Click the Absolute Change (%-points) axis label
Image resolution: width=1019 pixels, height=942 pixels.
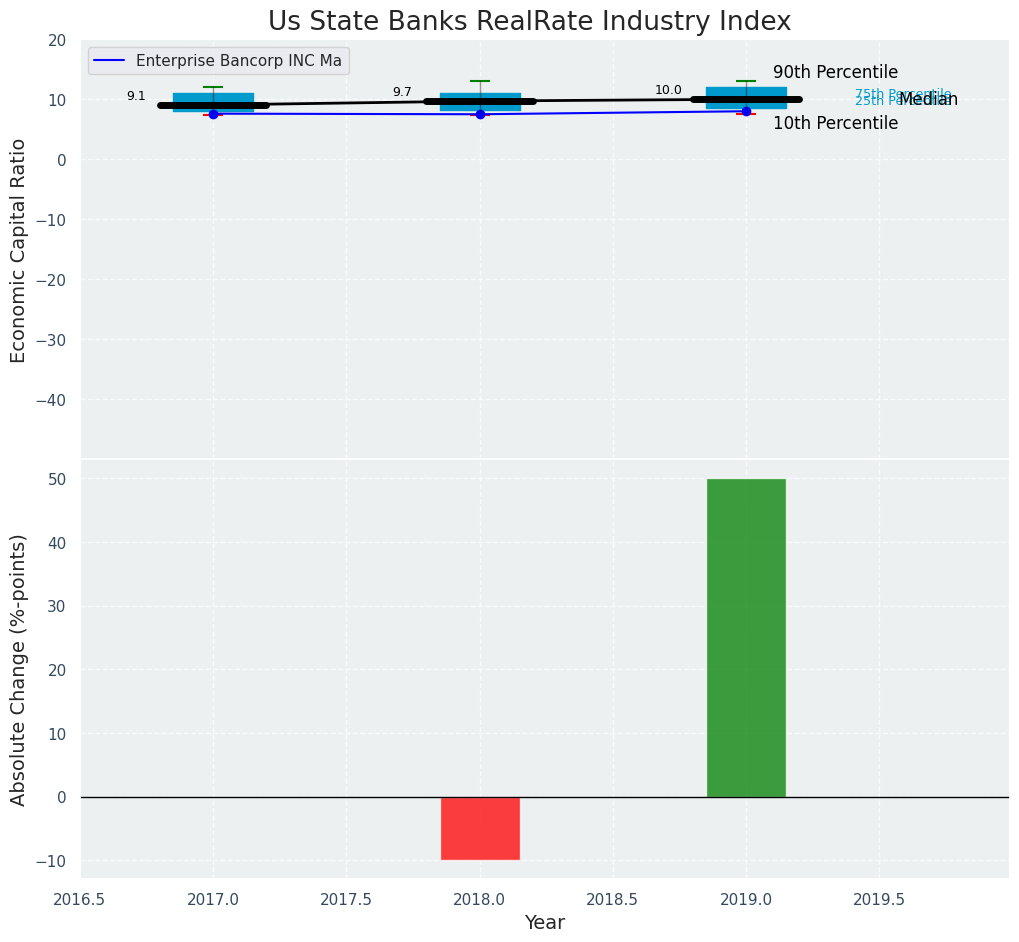coord(19,669)
